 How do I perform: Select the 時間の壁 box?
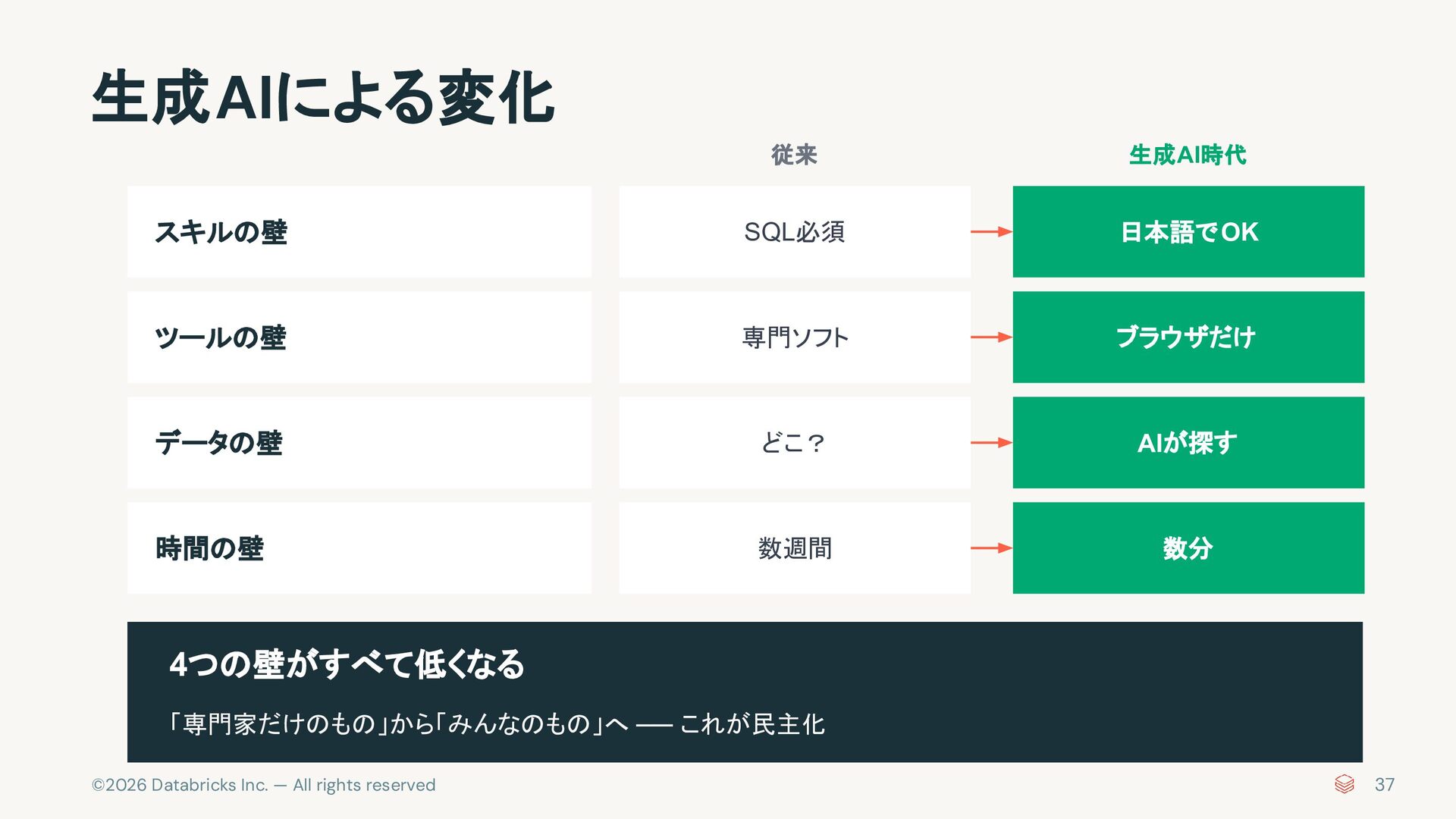coord(359,548)
